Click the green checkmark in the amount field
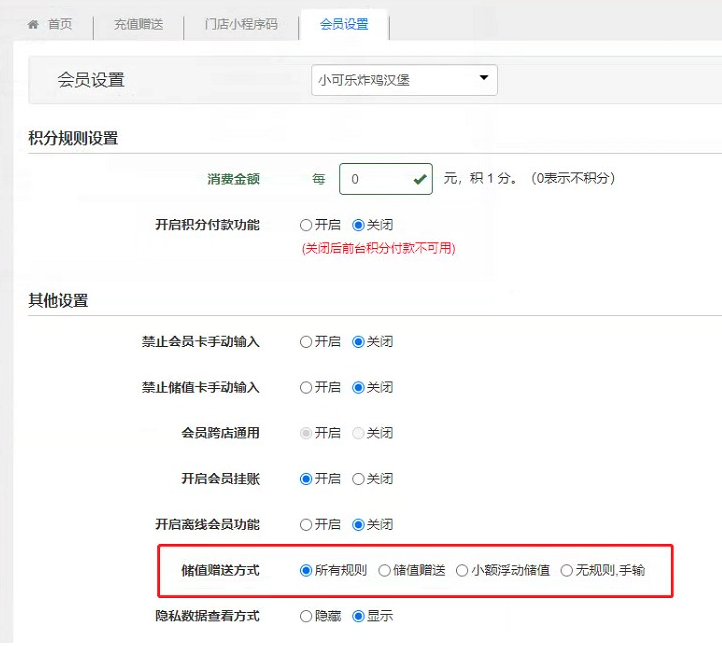The width and height of the screenshot is (722, 646). pos(419,179)
